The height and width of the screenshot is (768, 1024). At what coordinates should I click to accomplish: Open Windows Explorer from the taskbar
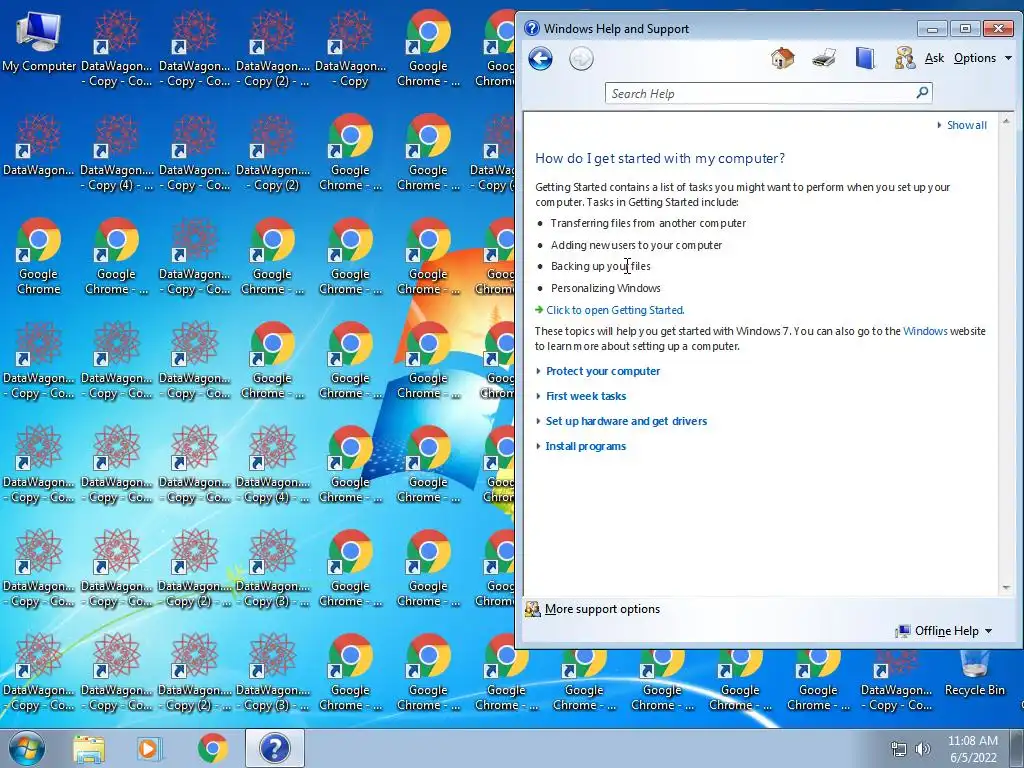point(89,748)
